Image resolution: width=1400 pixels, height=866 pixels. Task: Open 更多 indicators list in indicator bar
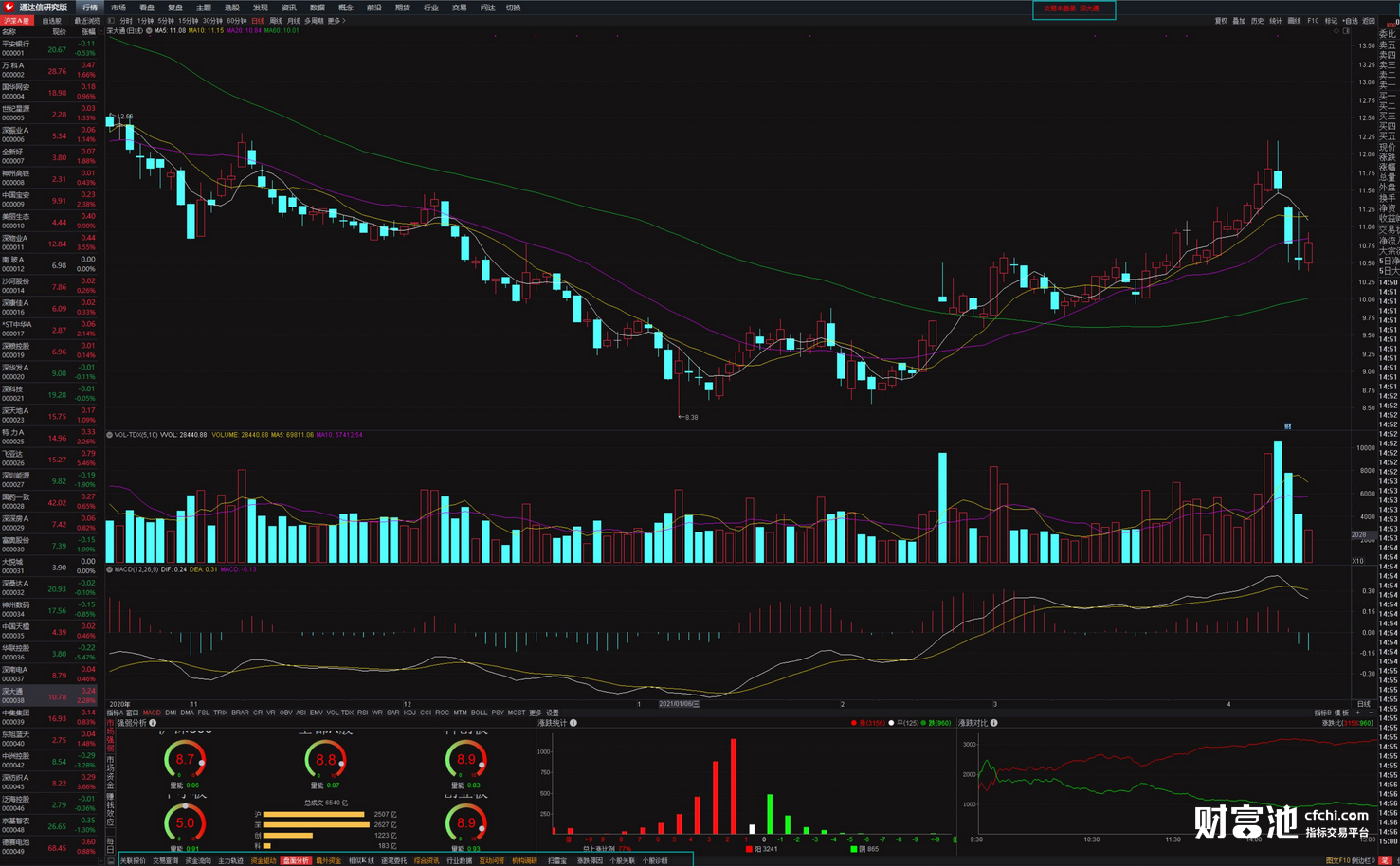coord(536,713)
